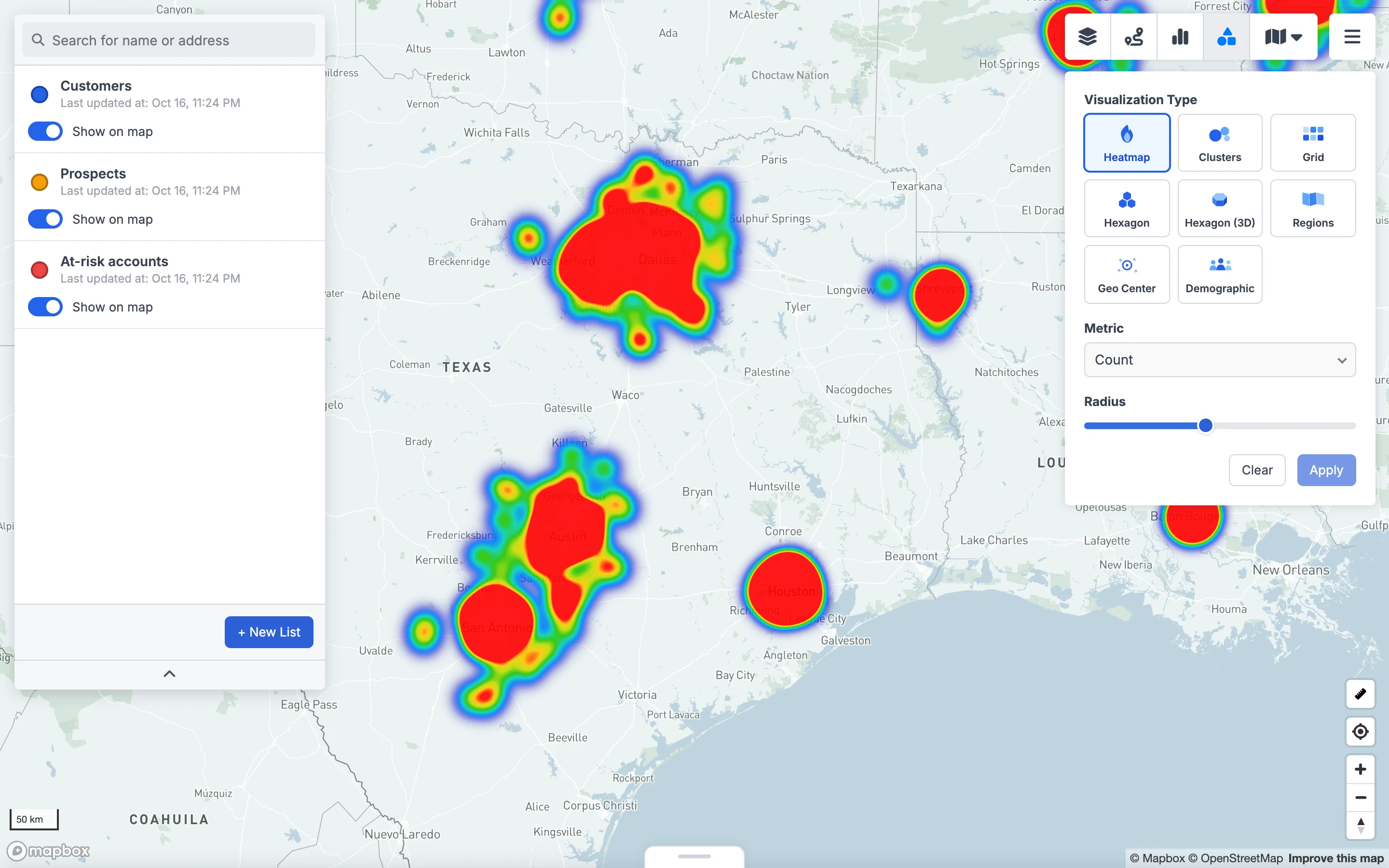Select Grid visualization type
This screenshot has height=868, width=1389.
pyautogui.click(x=1313, y=142)
